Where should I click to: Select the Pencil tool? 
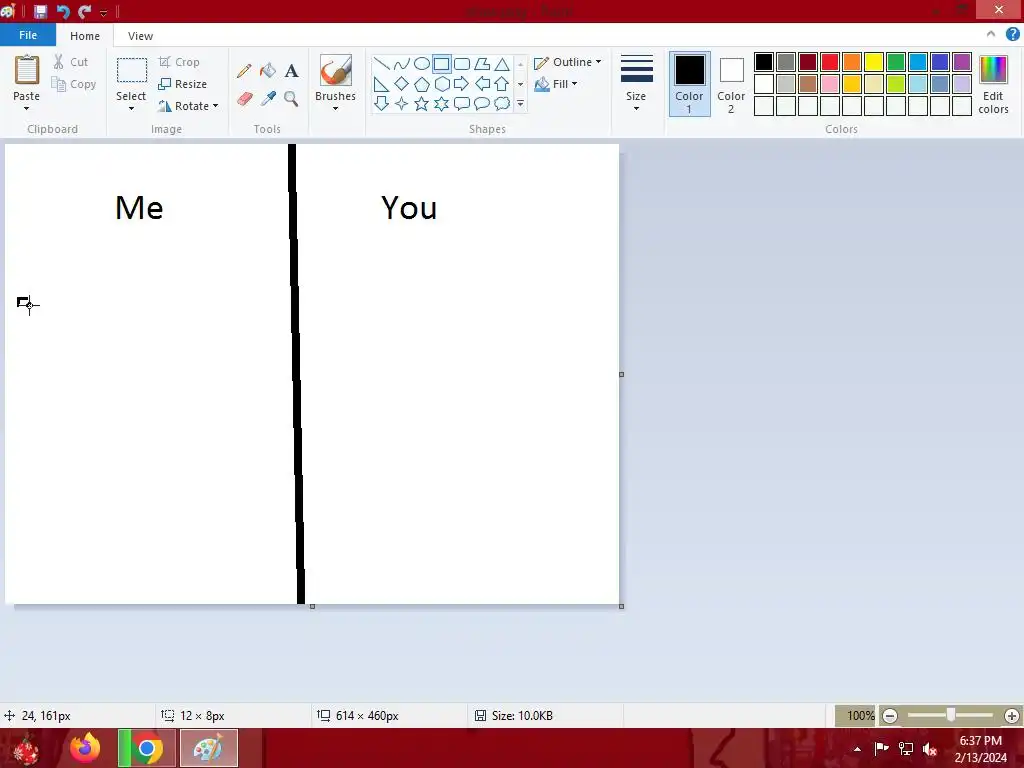pos(244,71)
